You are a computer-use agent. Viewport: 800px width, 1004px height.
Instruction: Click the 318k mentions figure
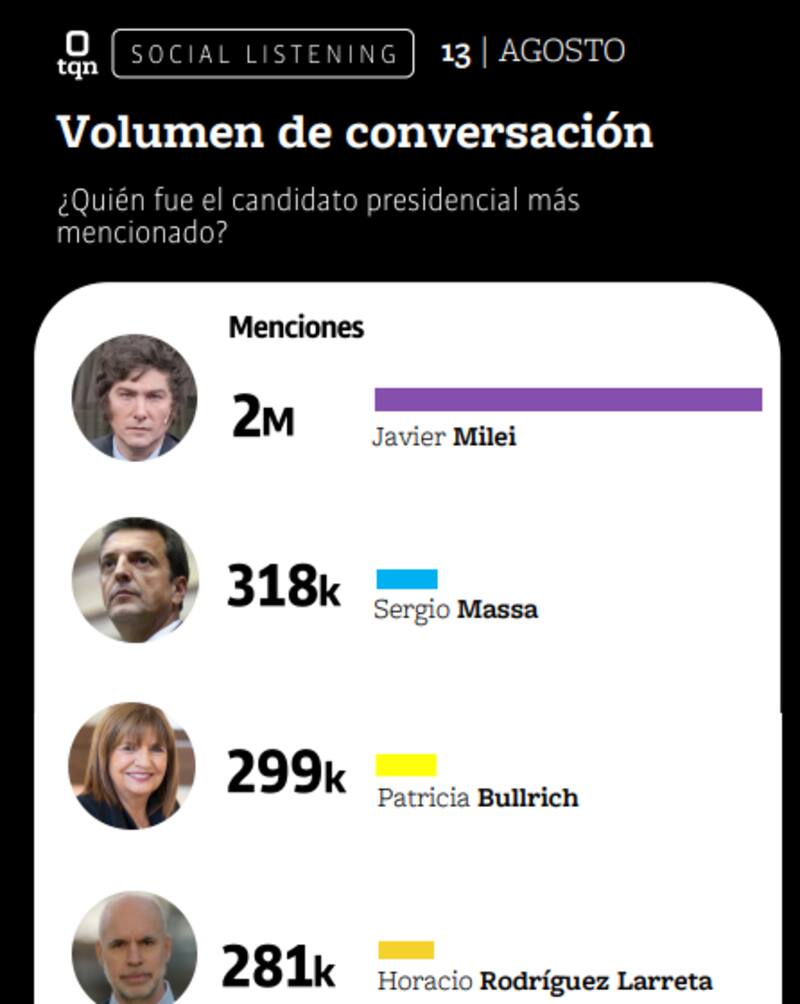(284, 586)
